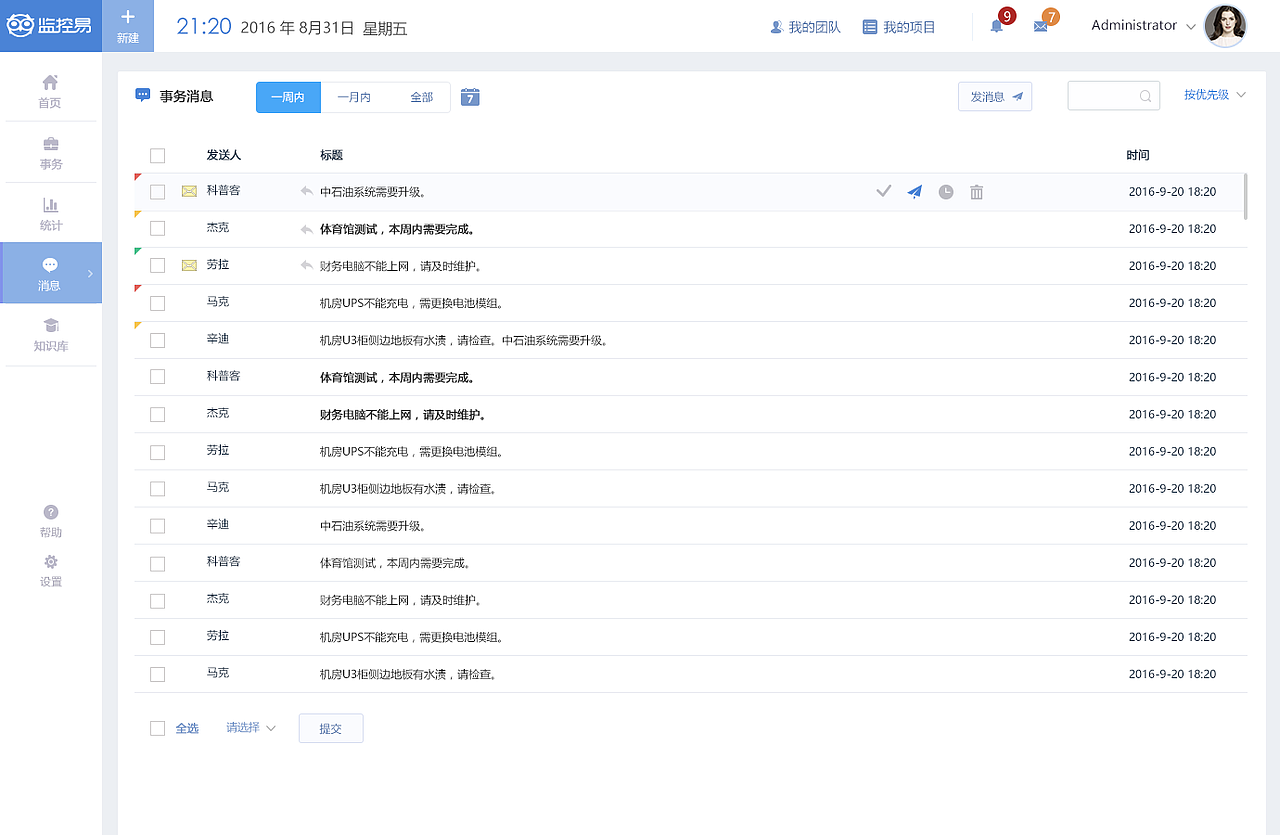Click reply arrow beside 中石油系统需要升级 from 科普客
The image size is (1280, 835).
pyautogui.click(x=307, y=191)
